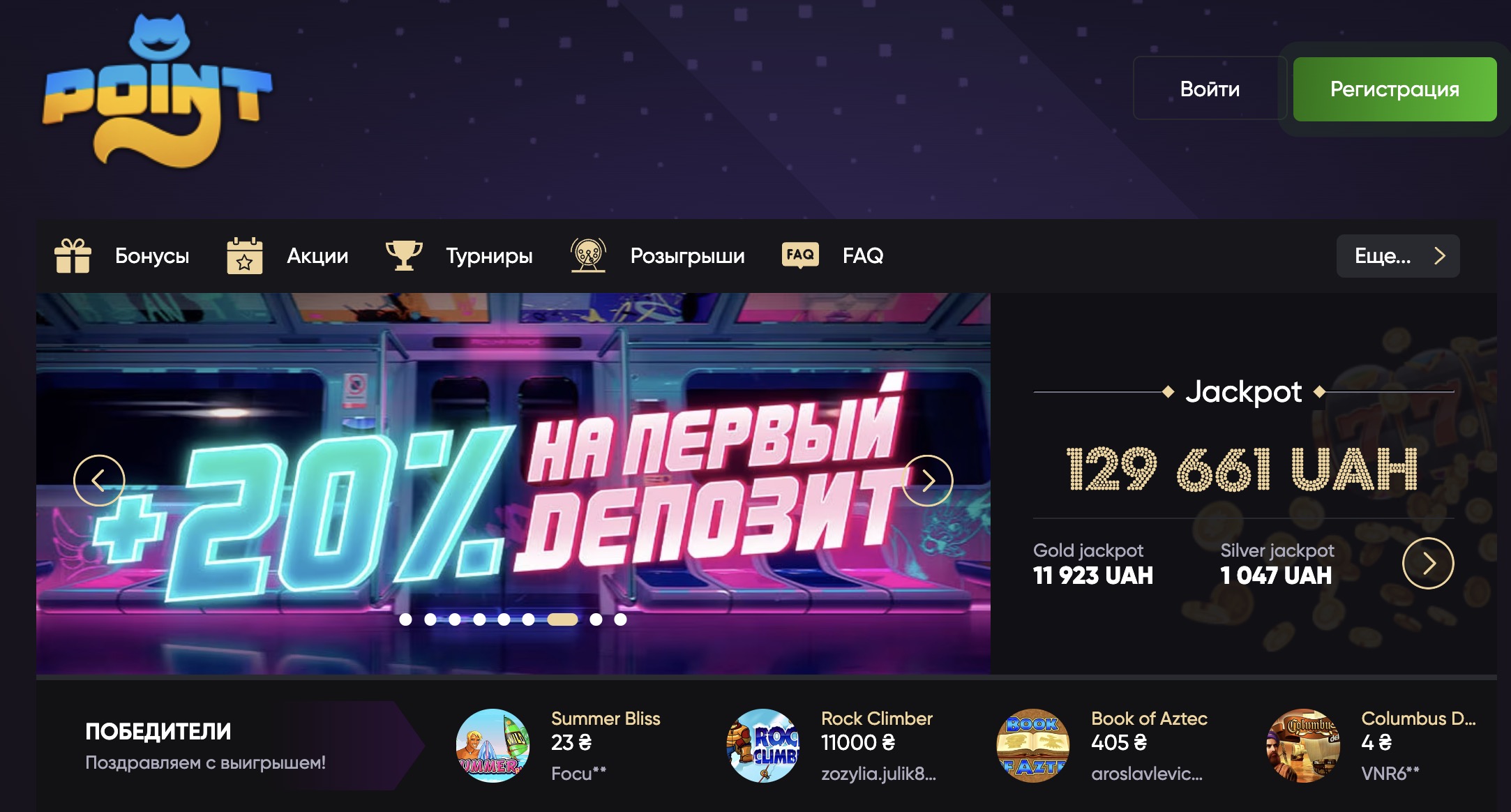Open the Турниры menu item

tap(489, 256)
